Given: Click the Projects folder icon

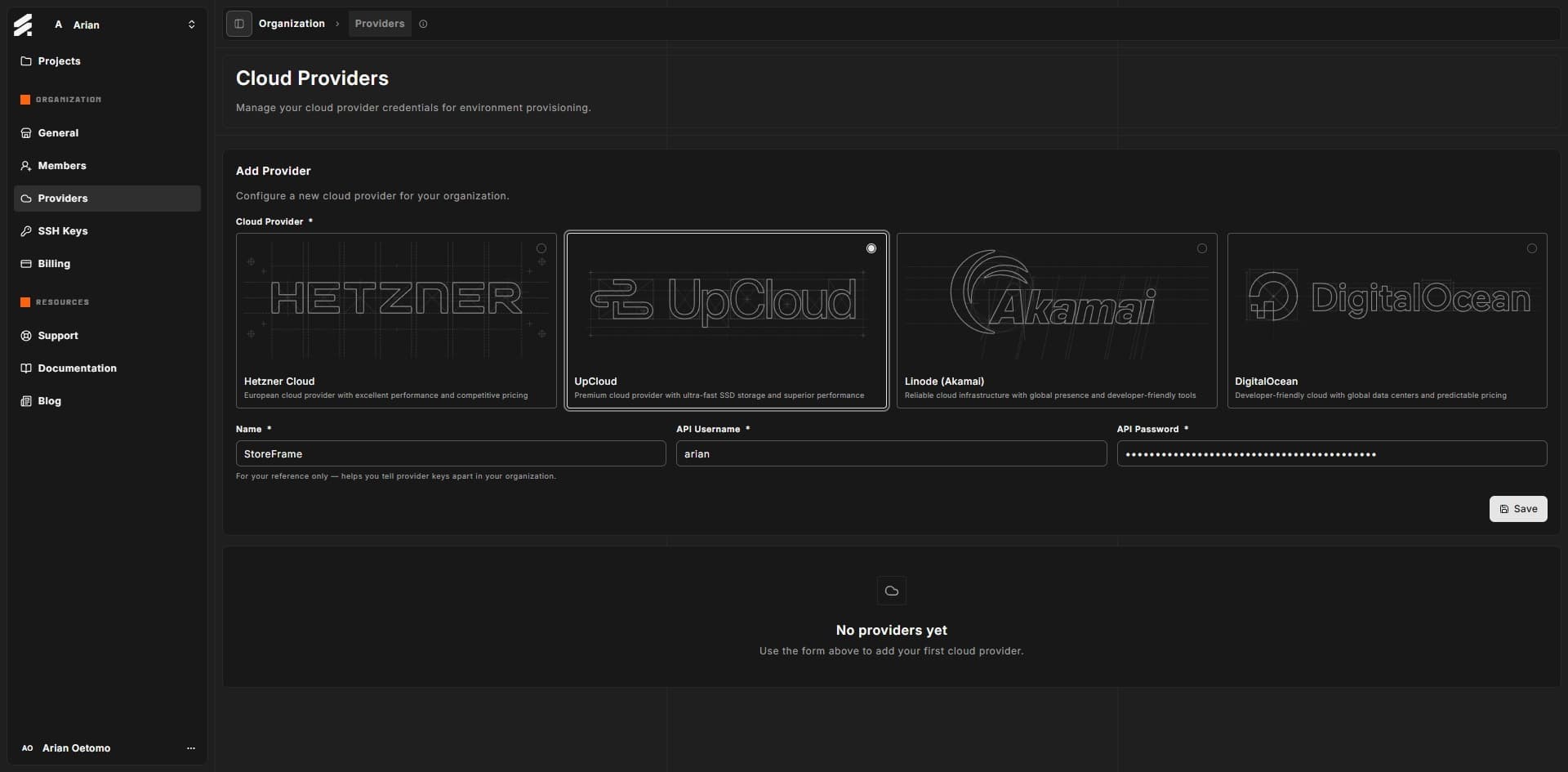Looking at the screenshot, I should pyautogui.click(x=26, y=61).
